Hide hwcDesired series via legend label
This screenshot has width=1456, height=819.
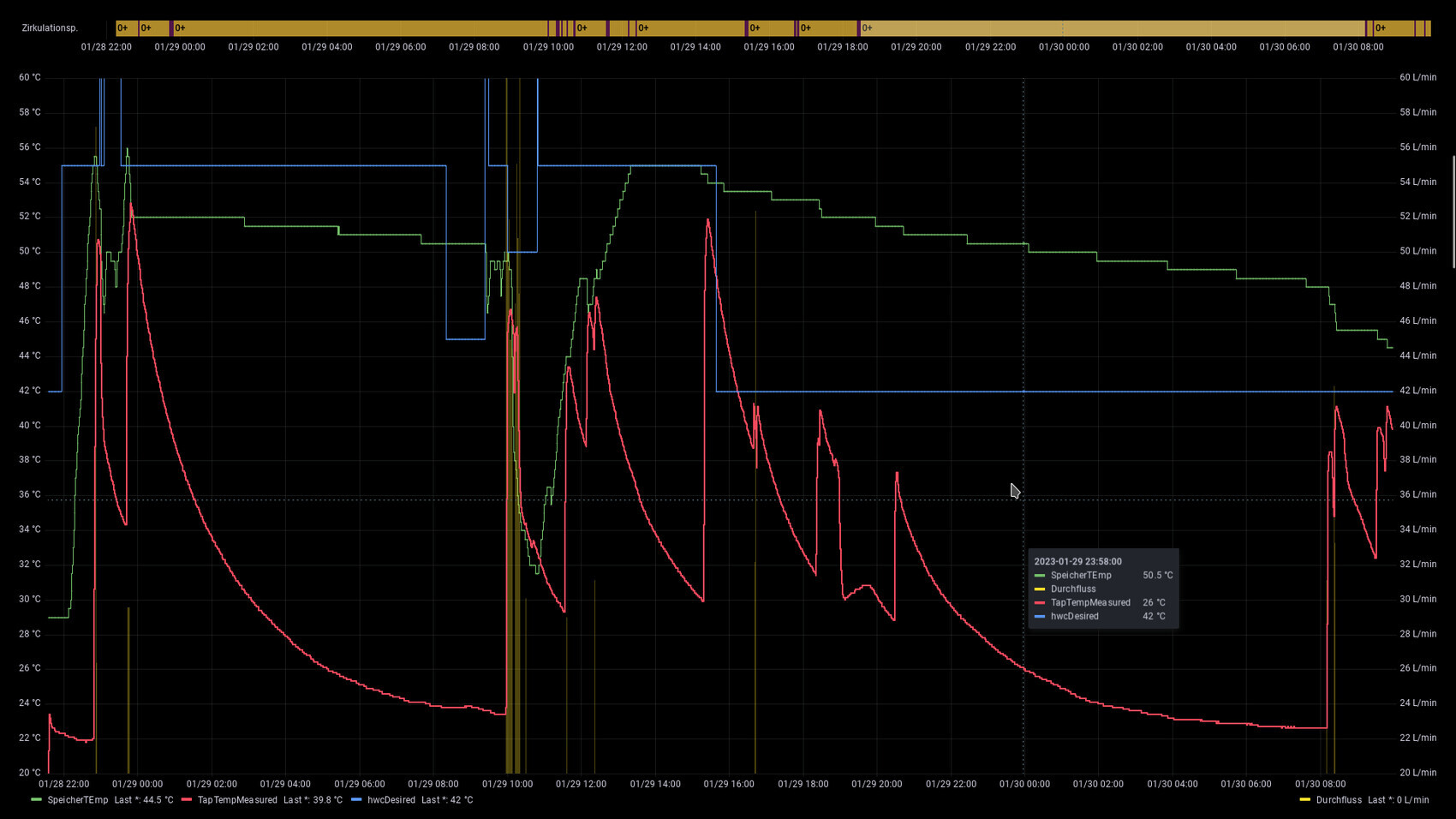(391, 800)
